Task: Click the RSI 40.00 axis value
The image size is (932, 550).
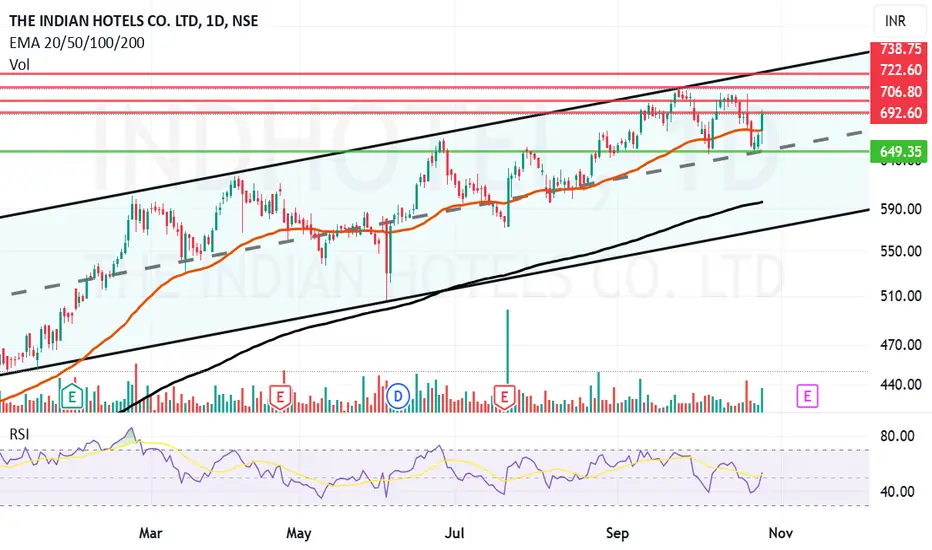Action: [x=898, y=492]
